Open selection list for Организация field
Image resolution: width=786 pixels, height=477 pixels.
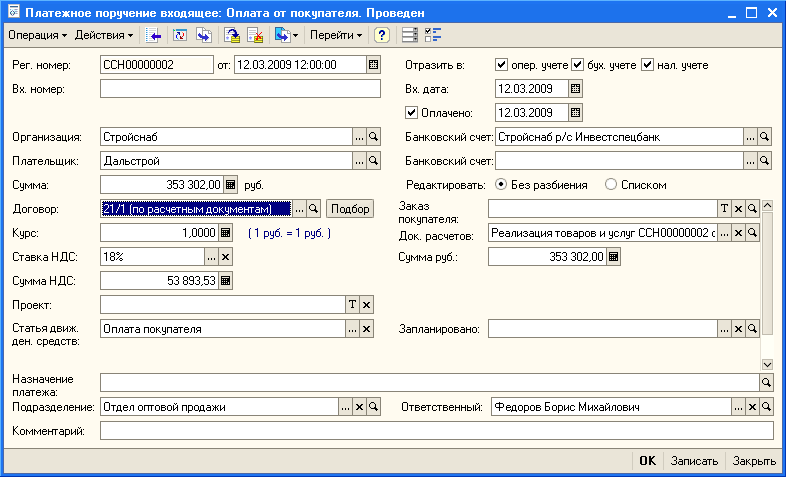click(359, 137)
